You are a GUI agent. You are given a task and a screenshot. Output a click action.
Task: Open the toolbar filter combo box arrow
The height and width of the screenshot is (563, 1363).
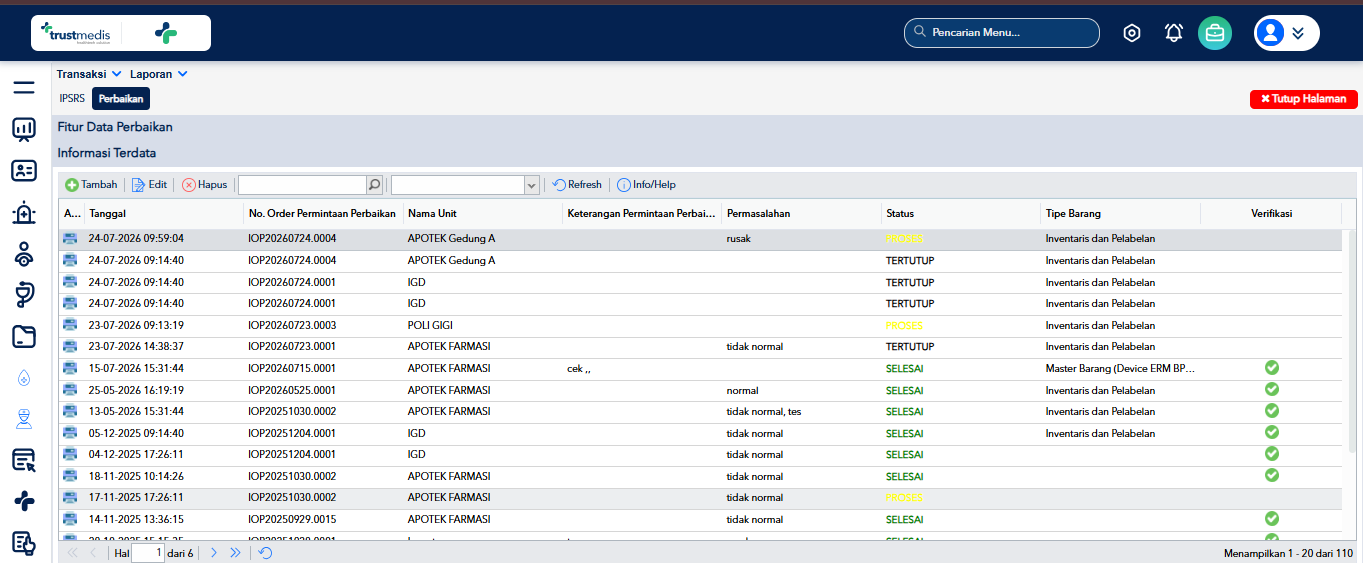click(x=532, y=185)
